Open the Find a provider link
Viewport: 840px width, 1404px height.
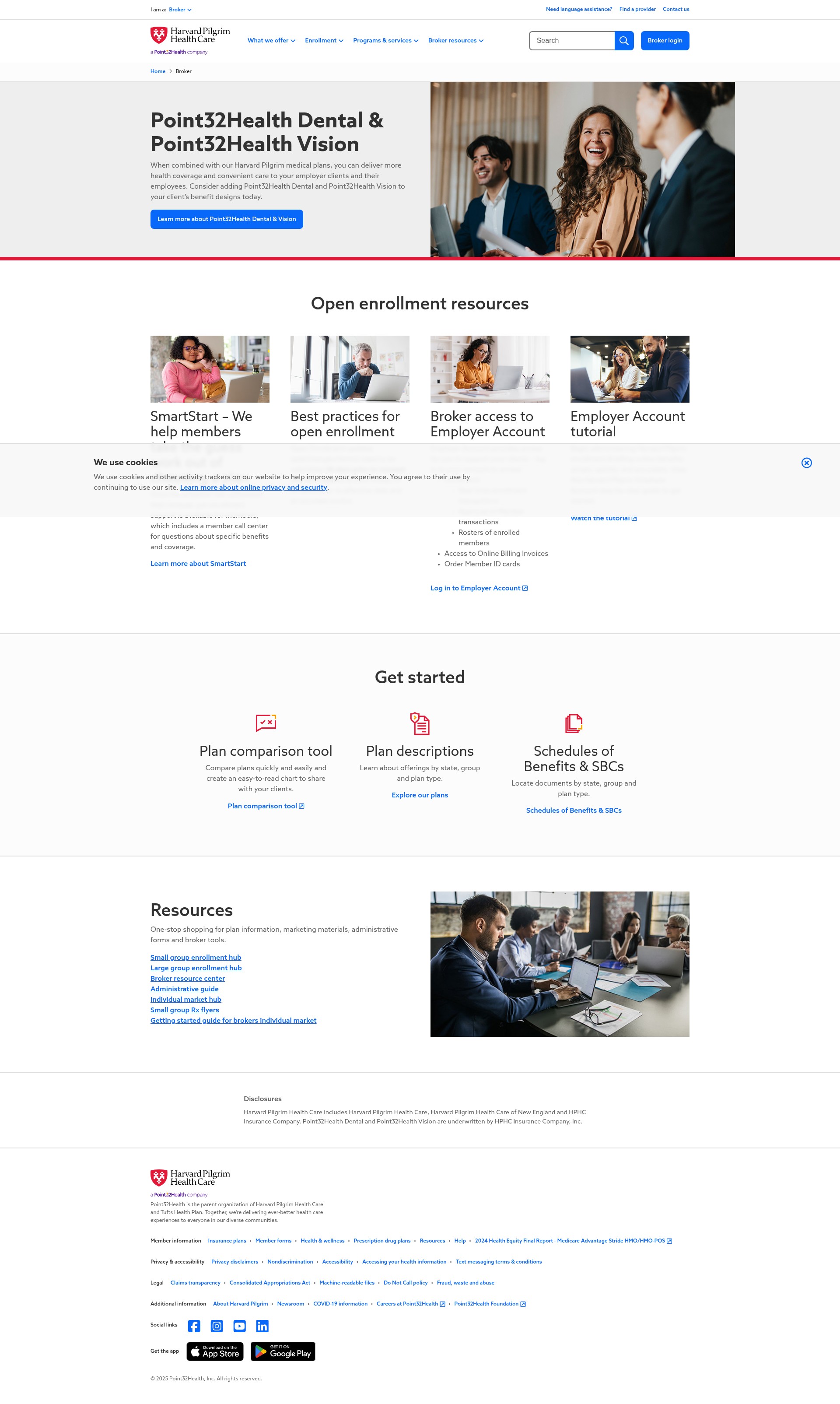[637, 10]
